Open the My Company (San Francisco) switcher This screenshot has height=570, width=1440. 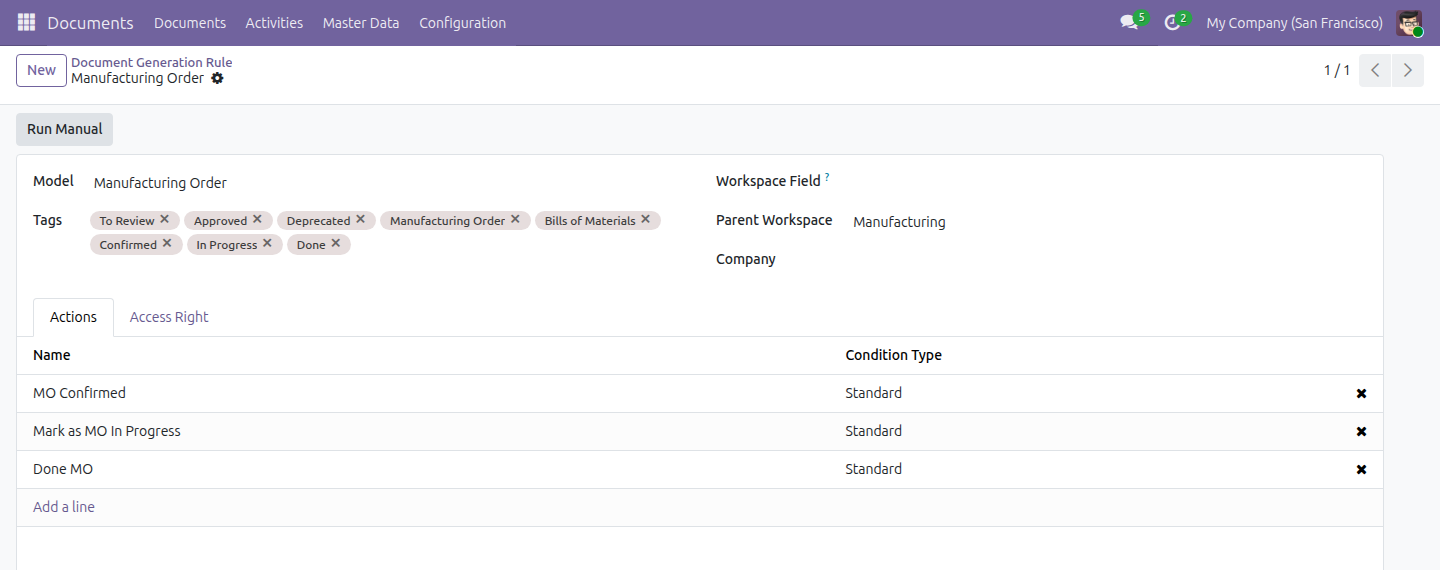1295,22
